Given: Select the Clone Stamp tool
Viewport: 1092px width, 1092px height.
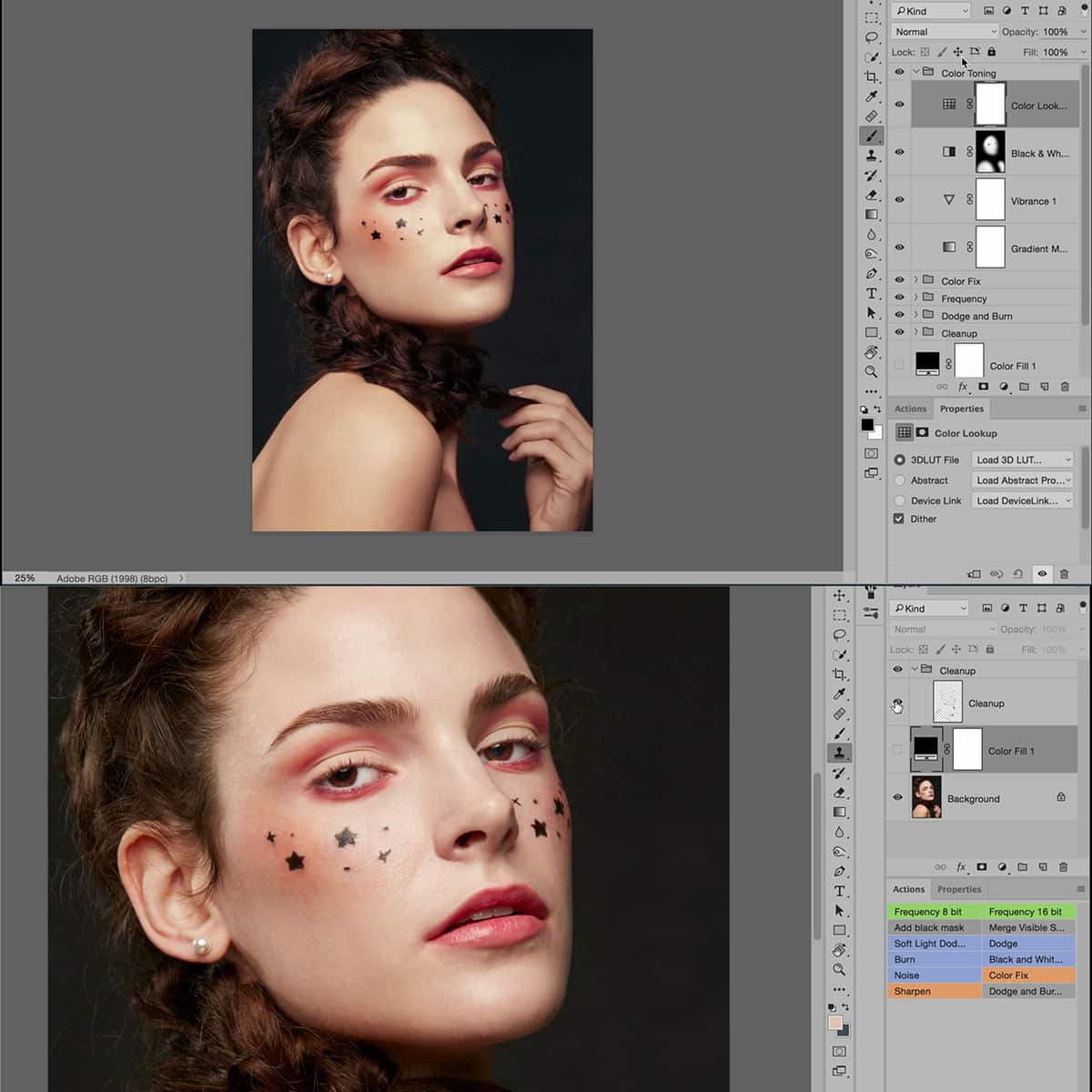Looking at the screenshot, I should coord(872,154).
